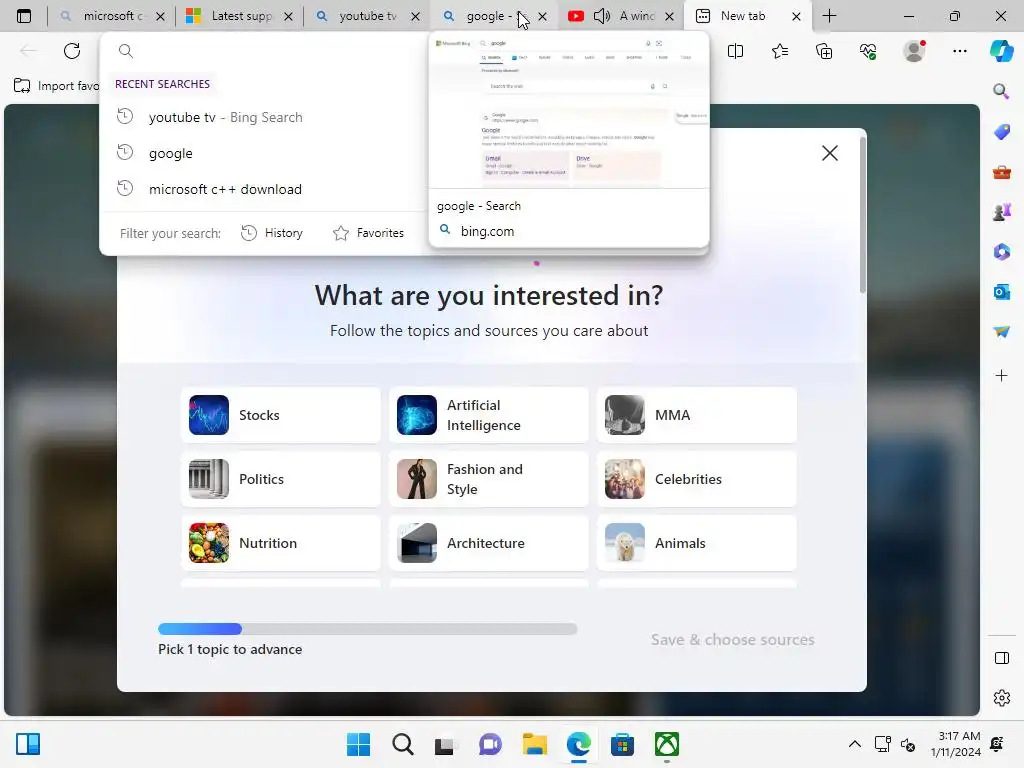This screenshot has height=768, width=1024.
Task: Click the topic progress bar
Action: [x=368, y=629]
